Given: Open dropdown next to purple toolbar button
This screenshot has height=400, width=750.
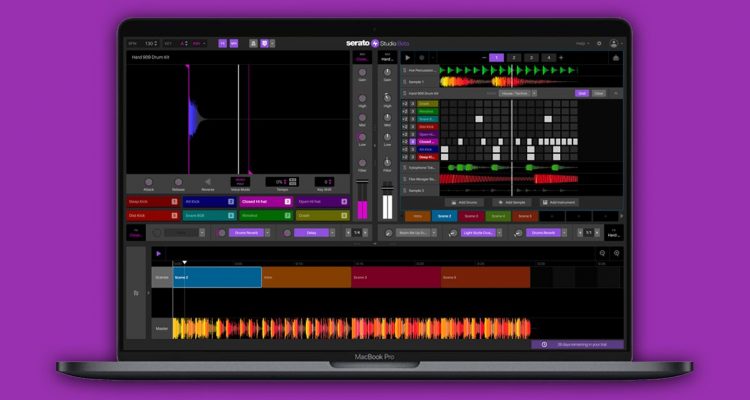Looking at the screenshot, I should (x=272, y=44).
